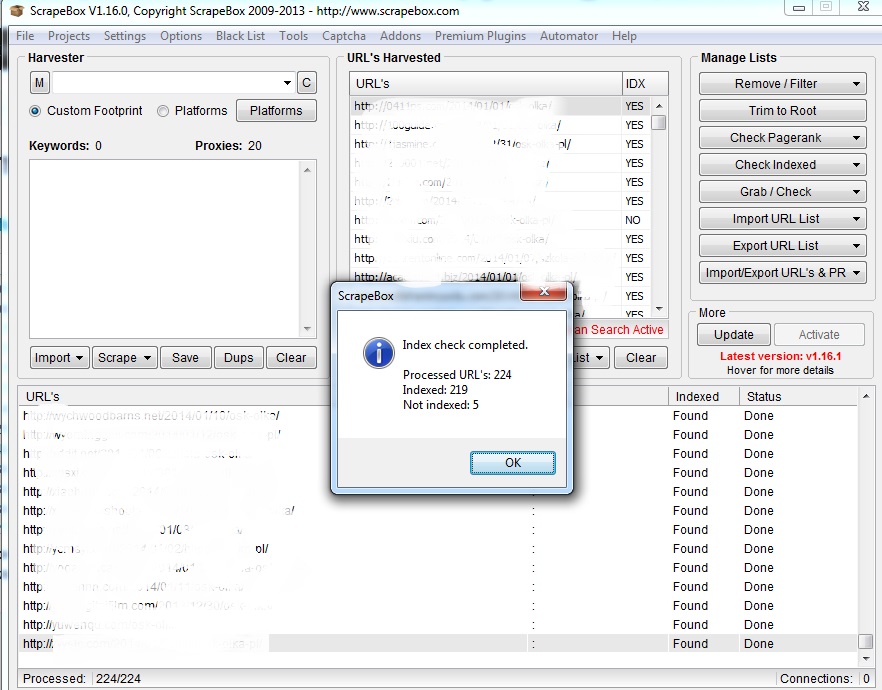Screen dimensions: 882x690
Task: Click 'Latest version: v1.16.1' red text
Action: 780,356
